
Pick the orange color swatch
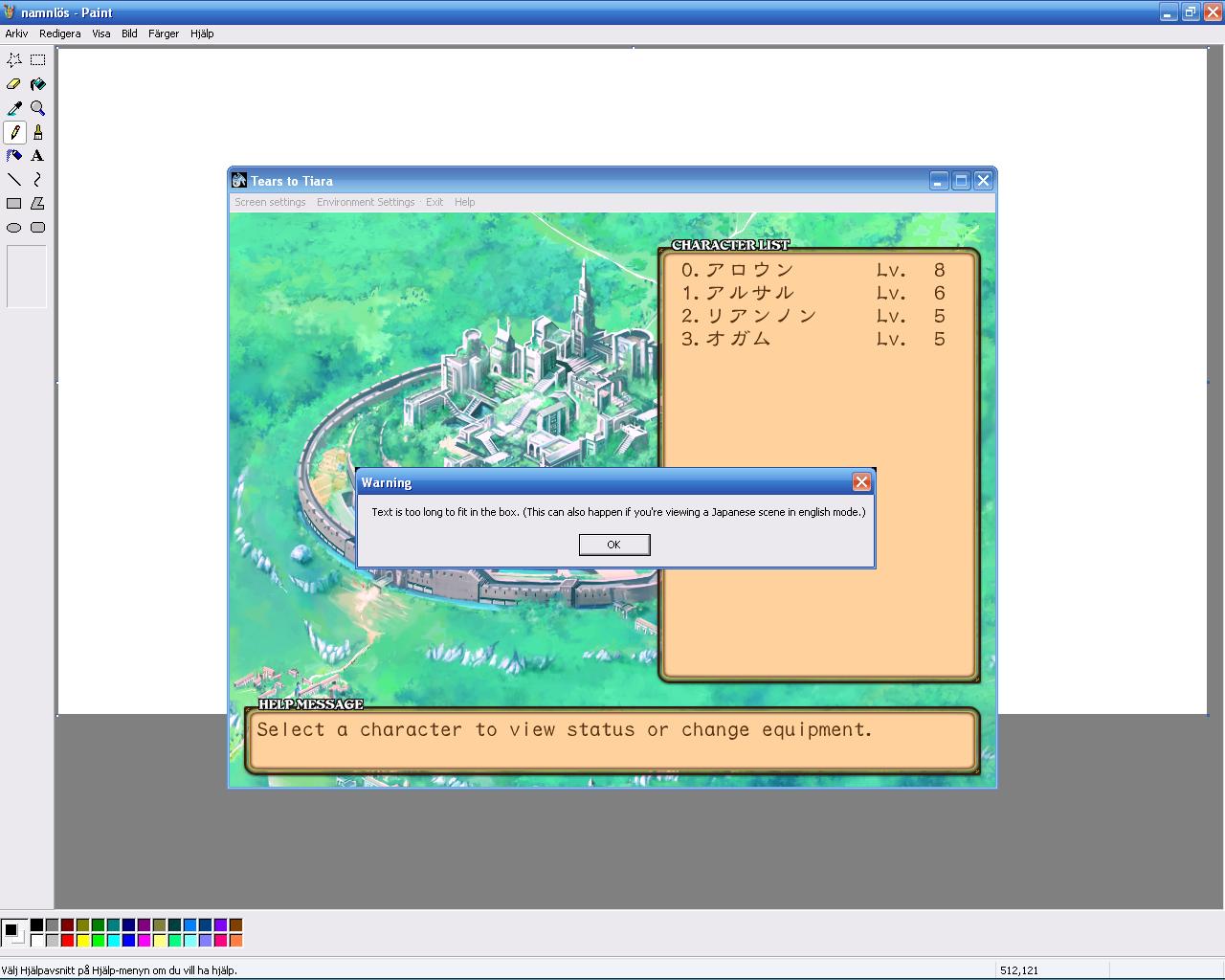click(235, 940)
